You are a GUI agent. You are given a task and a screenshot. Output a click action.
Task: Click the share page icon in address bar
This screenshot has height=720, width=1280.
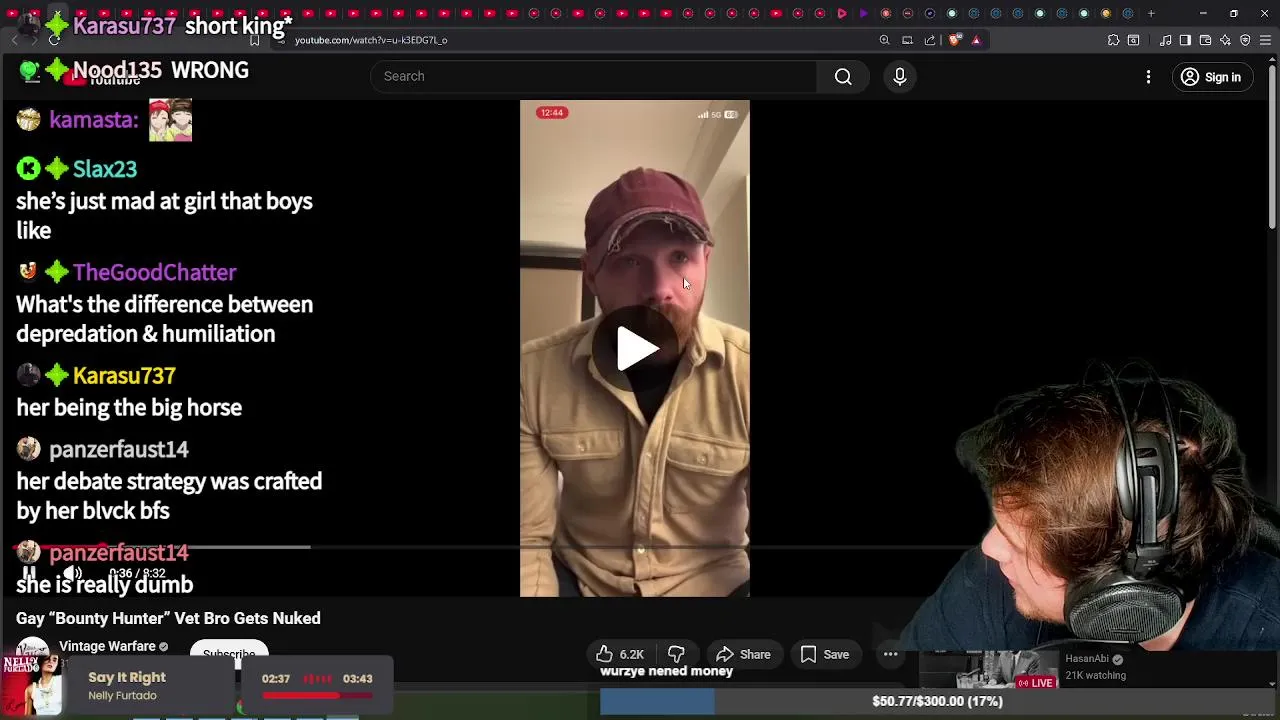tap(930, 40)
